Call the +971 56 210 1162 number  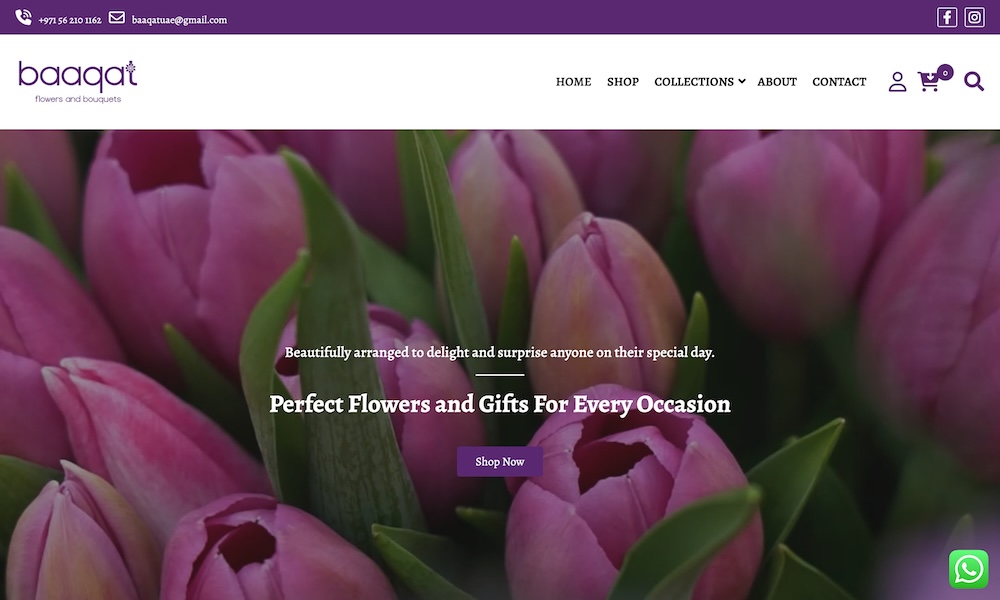70,20
